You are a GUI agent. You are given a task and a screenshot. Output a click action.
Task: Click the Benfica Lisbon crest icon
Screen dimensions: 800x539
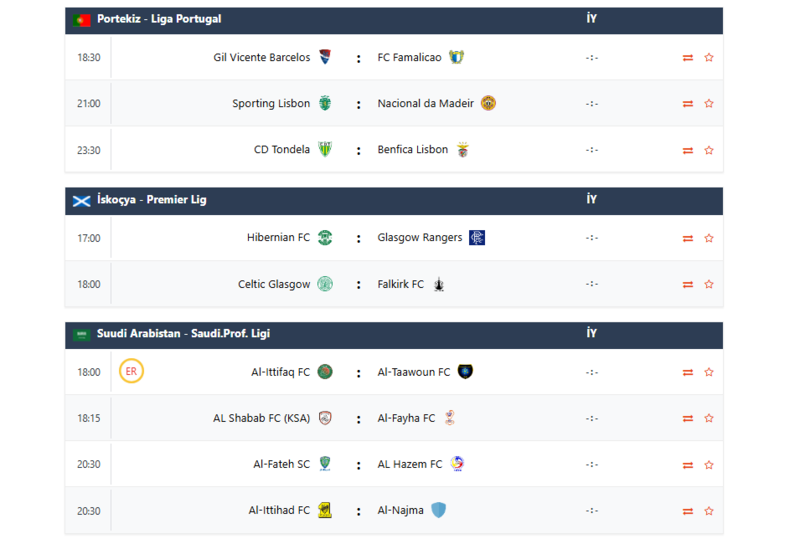[x=462, y=150]
